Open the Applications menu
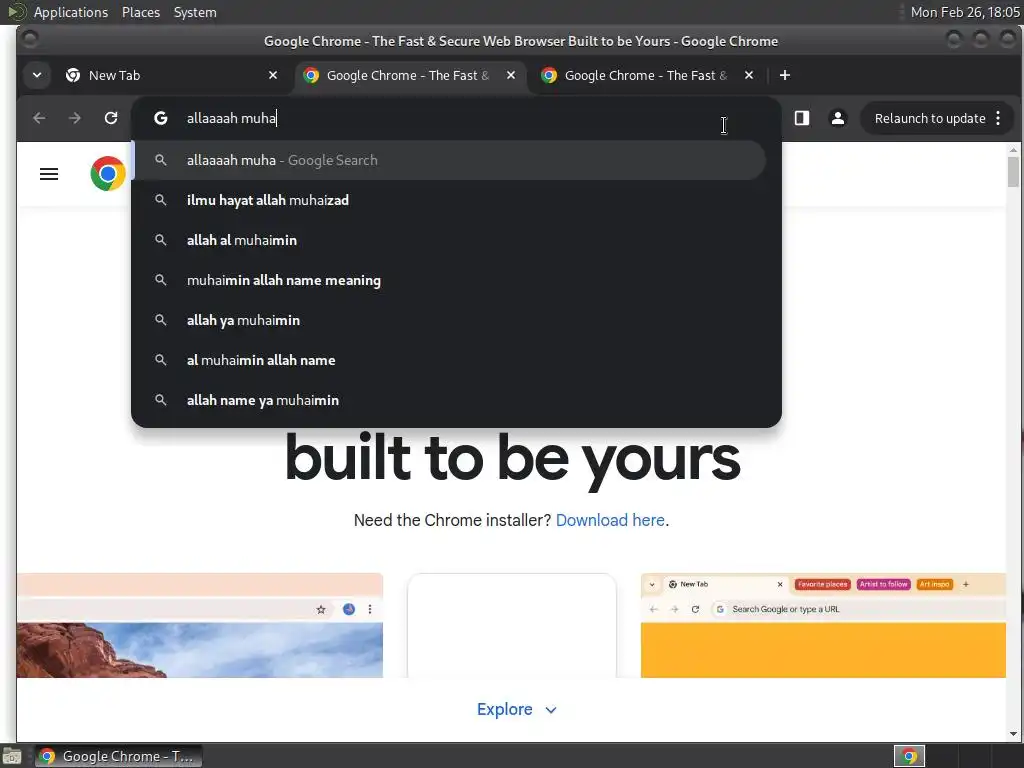Screen dimensions: 1024x768 tap(71, 12)
